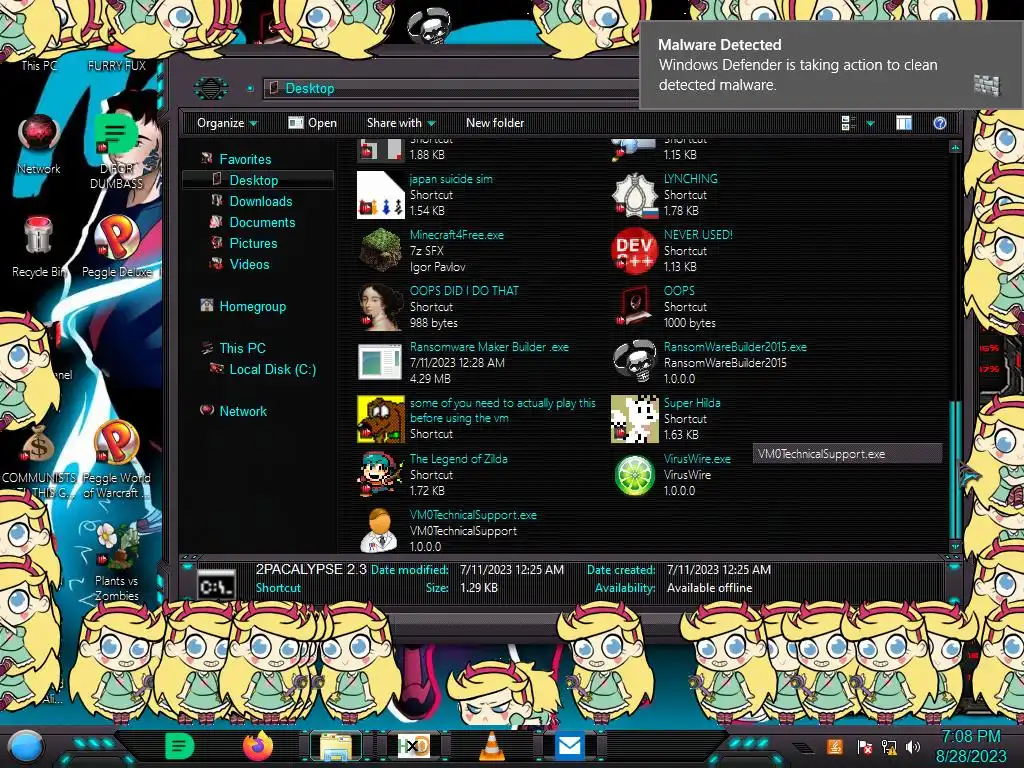Click the Start orb on taskbar
The width and height of the screenshot is (1024, 768).
(x=25, y=747)
